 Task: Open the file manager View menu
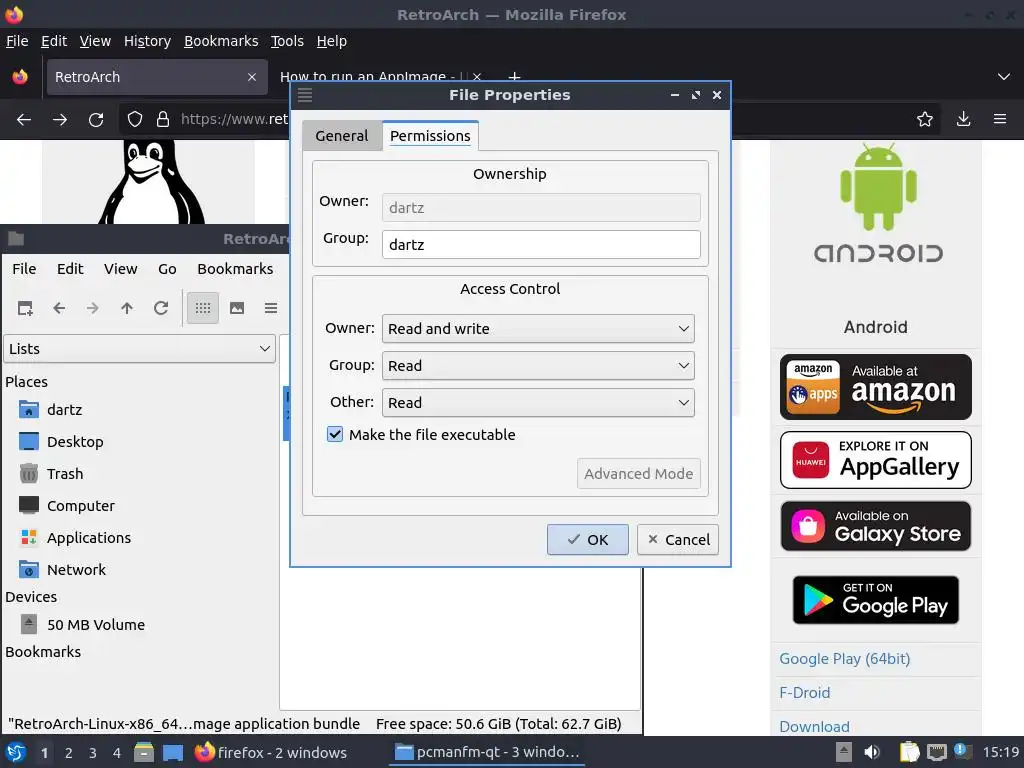[121, 269]
